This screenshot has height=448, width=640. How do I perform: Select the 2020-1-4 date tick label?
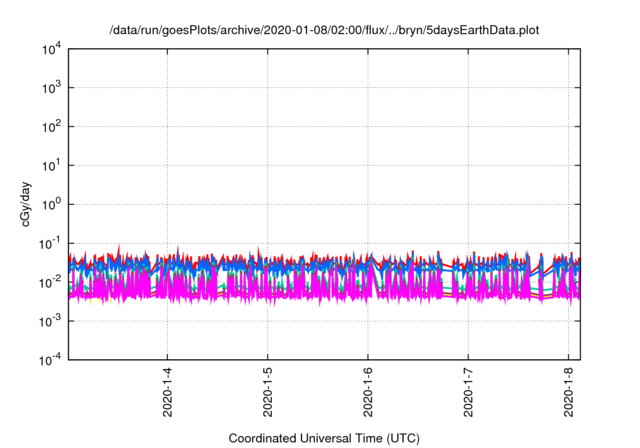167,392
